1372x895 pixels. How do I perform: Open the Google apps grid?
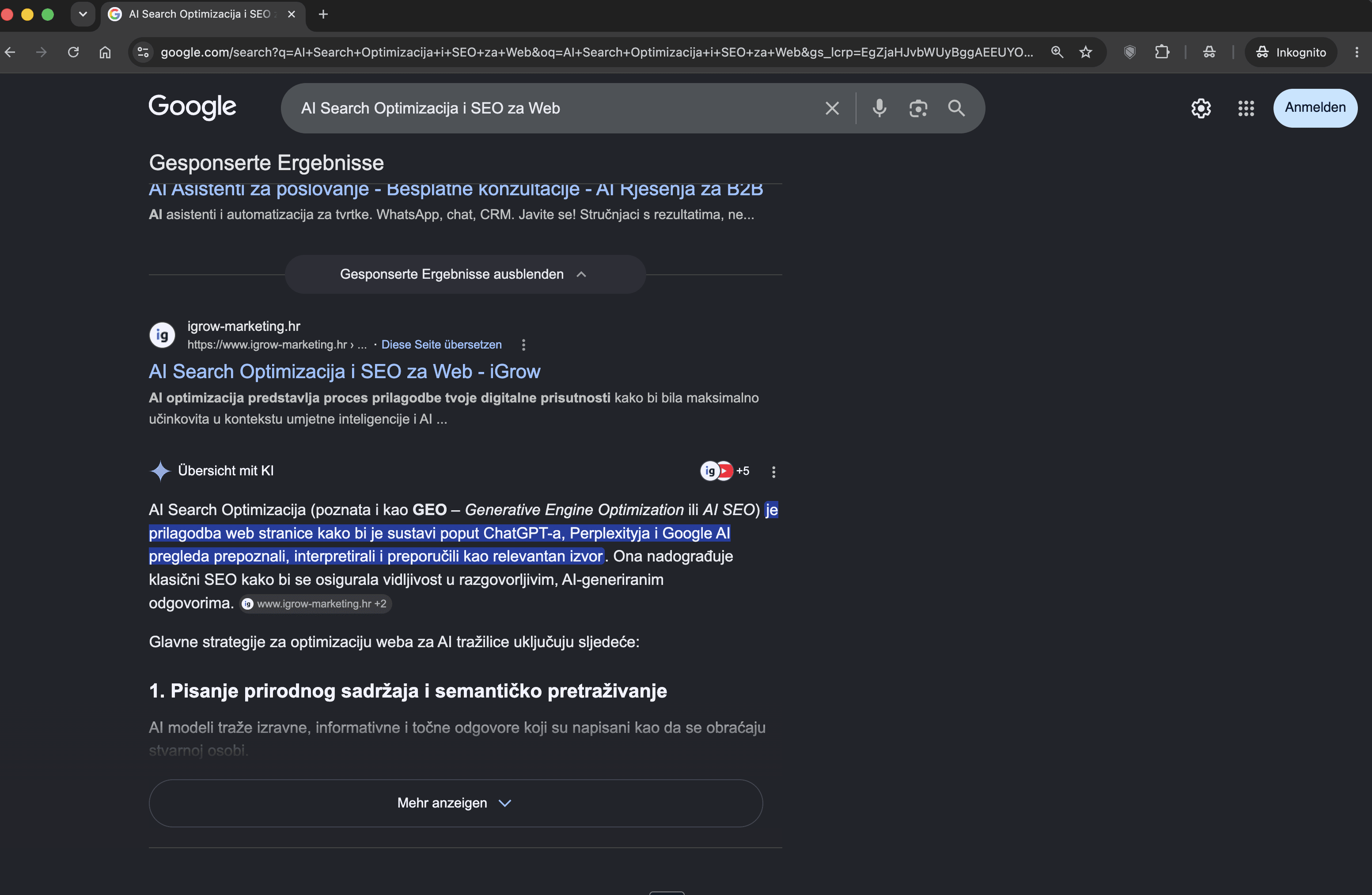(1246, 108)
